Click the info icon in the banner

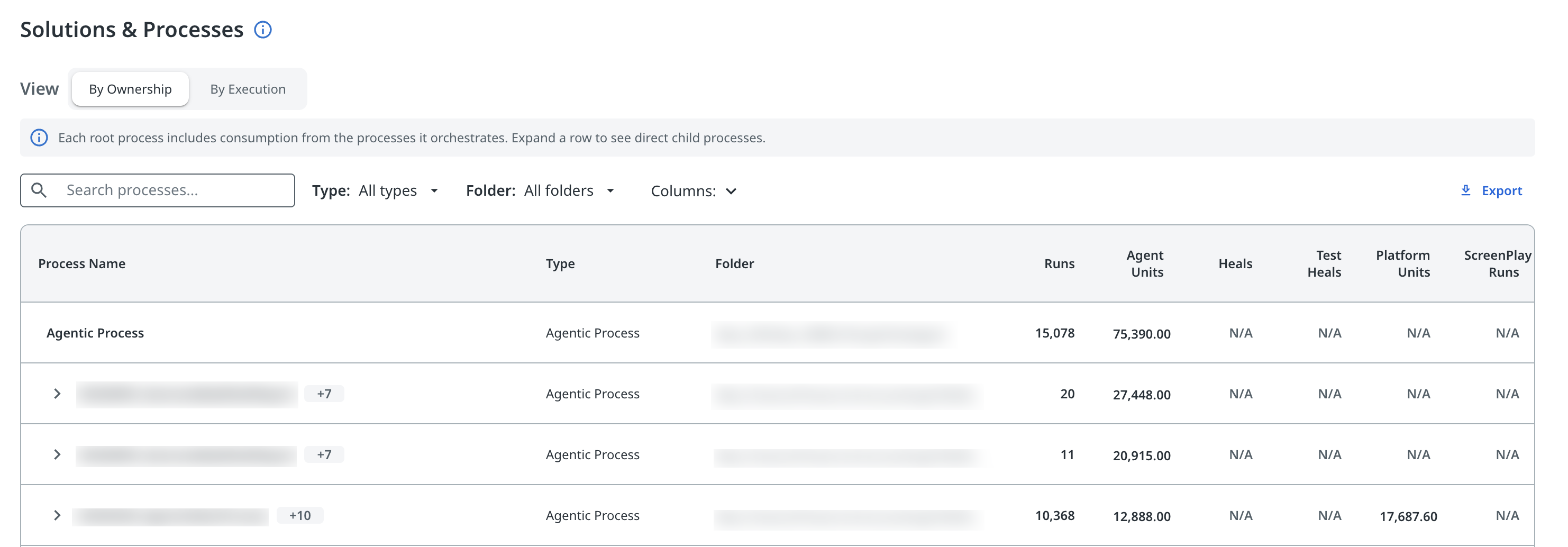point(39,138)
